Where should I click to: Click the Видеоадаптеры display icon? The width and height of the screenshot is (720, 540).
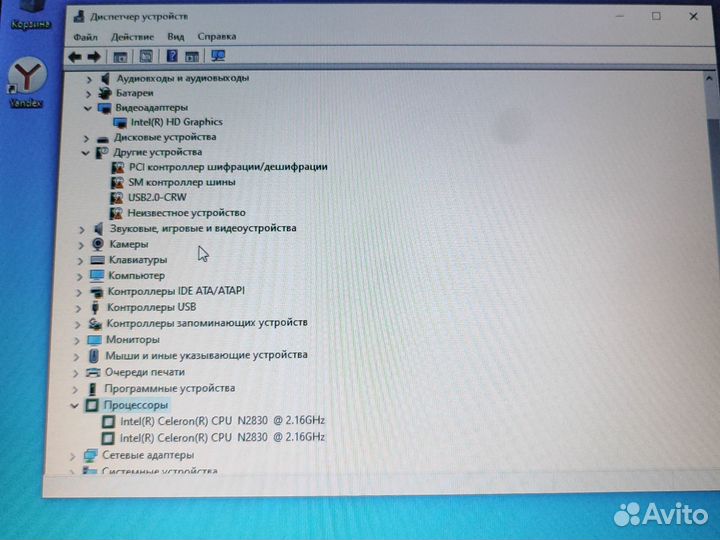104,108
